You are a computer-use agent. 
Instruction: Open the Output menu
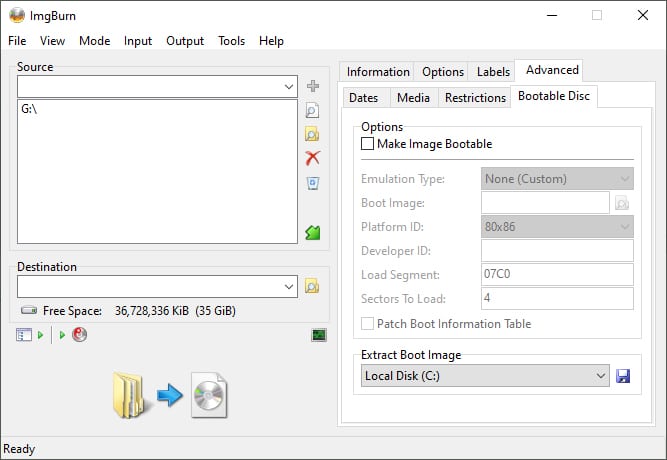click(185, 41)
